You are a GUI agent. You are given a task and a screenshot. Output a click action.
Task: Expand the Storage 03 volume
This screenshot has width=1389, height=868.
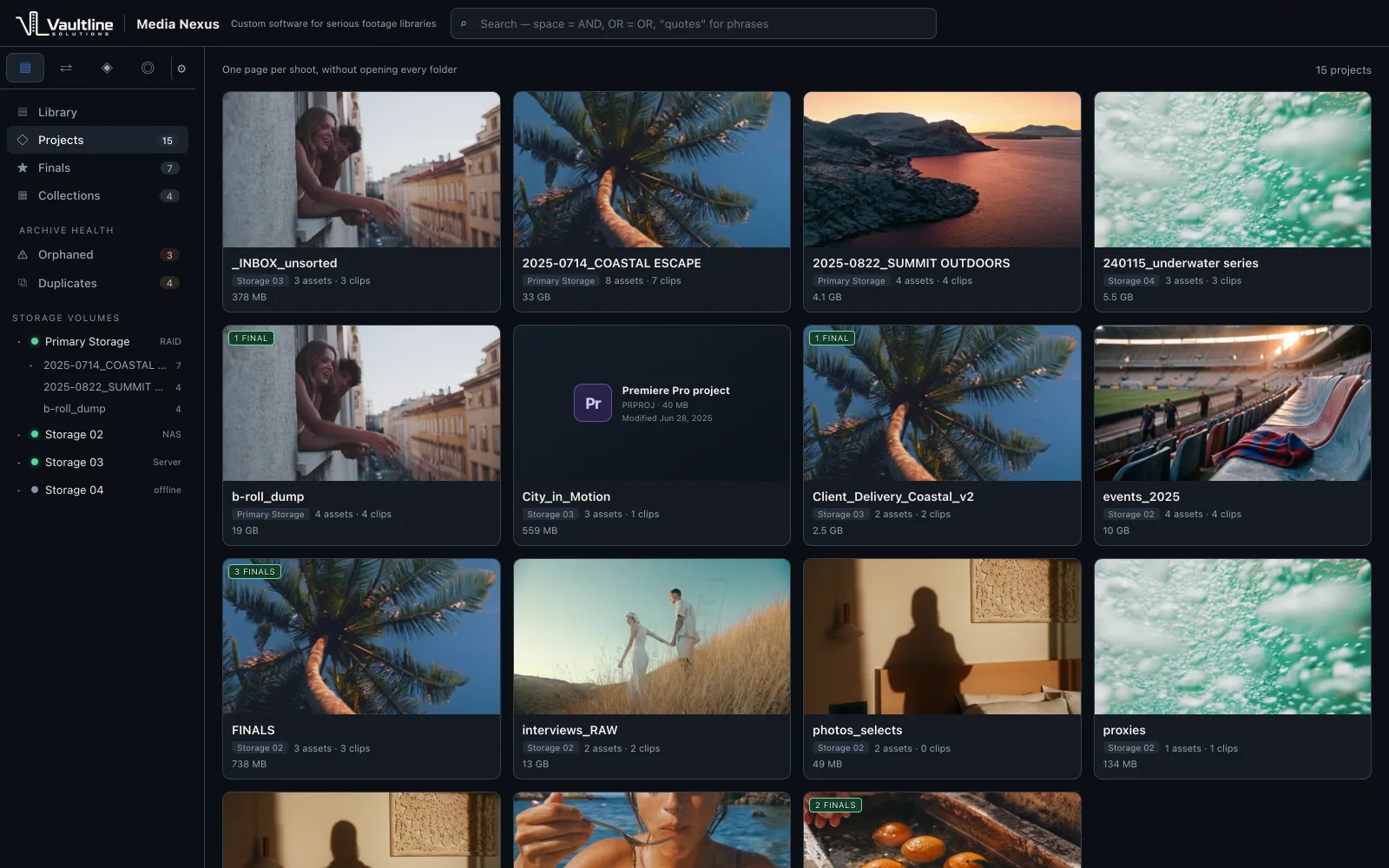click(x=19, y=463)
